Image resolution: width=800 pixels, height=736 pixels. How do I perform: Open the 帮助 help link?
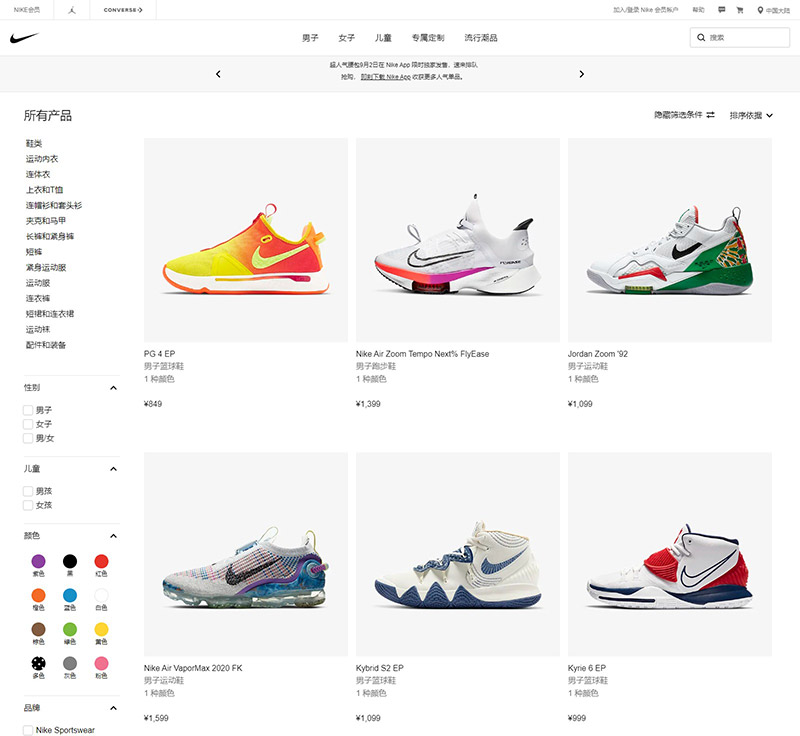click(698, 10)
